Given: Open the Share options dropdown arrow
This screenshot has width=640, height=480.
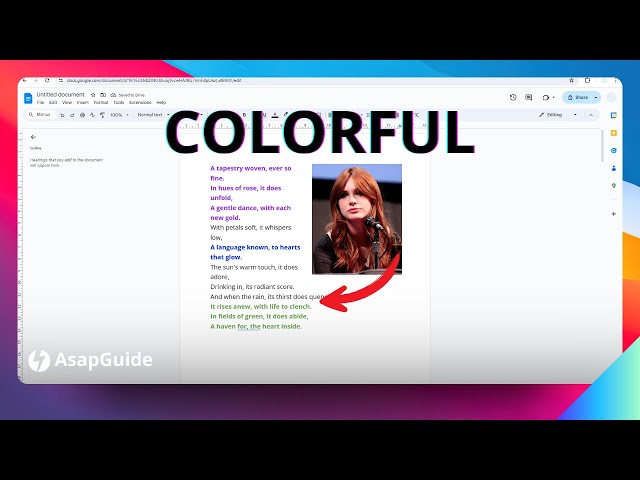Looking at the screenshot, I should coord(596,97).
